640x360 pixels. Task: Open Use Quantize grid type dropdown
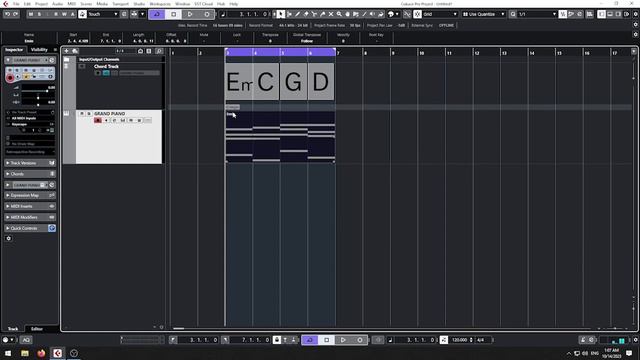(x=484, y=14)
